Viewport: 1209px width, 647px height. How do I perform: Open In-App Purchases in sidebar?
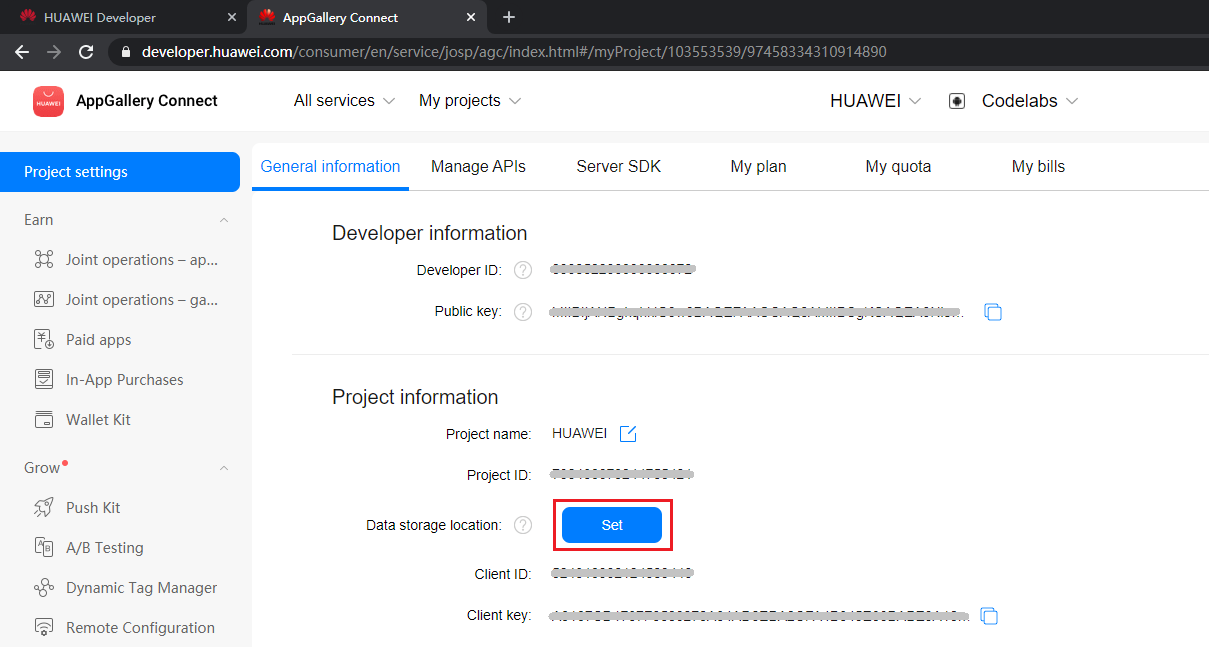(124, 380)
